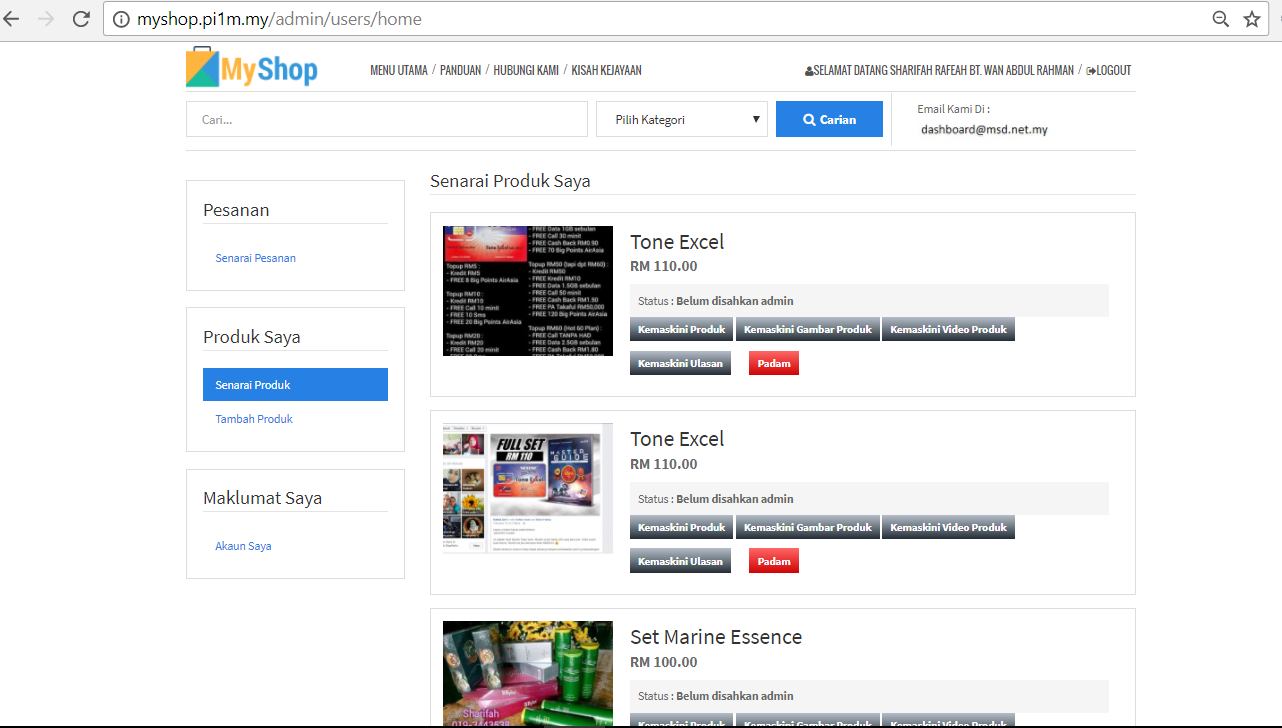Go back using browser back arrow
Viewport: 1282px width, 728px height.
coord(12,19)
